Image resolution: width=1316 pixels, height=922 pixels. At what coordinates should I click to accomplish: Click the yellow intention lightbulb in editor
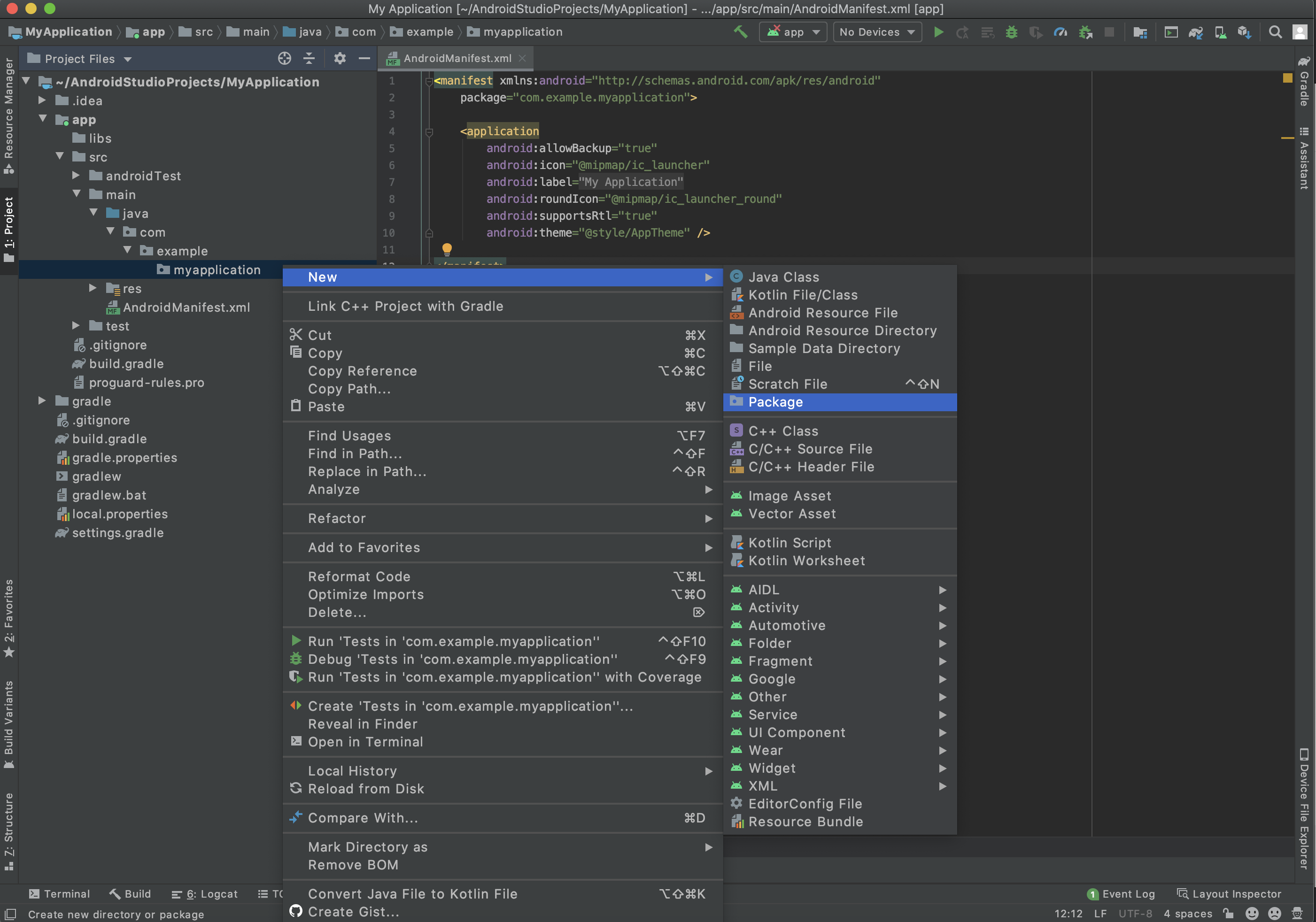point(447,249)
